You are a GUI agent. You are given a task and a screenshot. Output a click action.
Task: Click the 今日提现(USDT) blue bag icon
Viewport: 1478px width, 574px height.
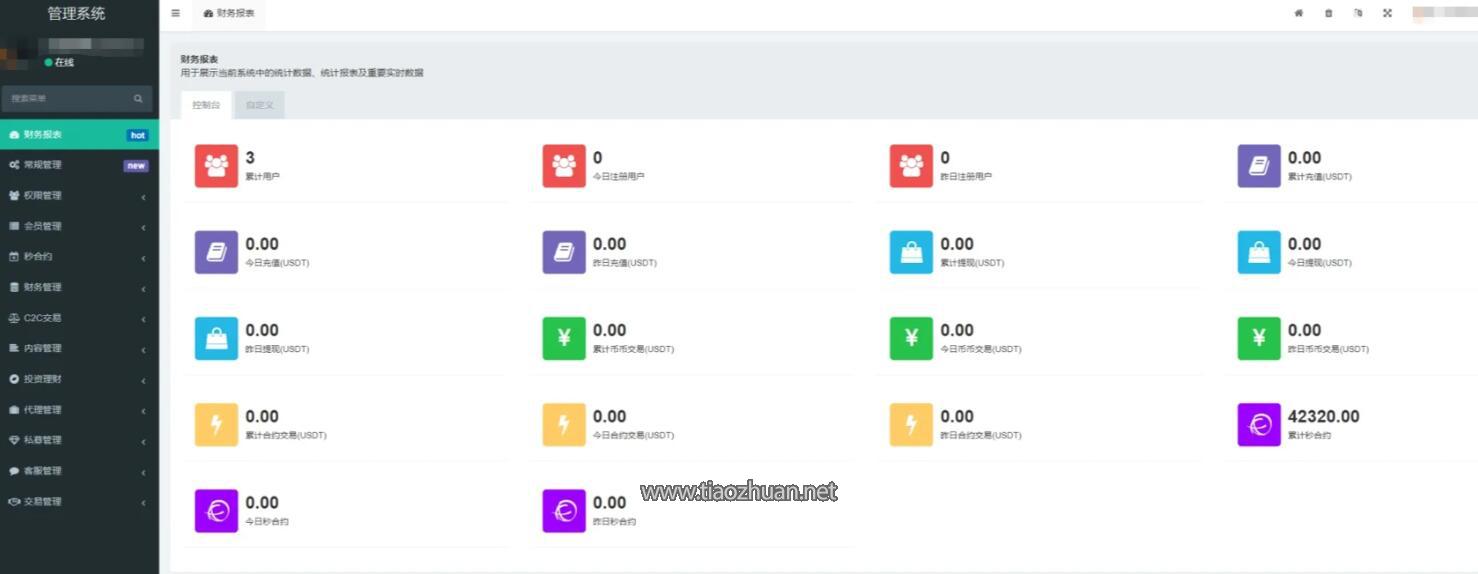tap(1259, 252)
